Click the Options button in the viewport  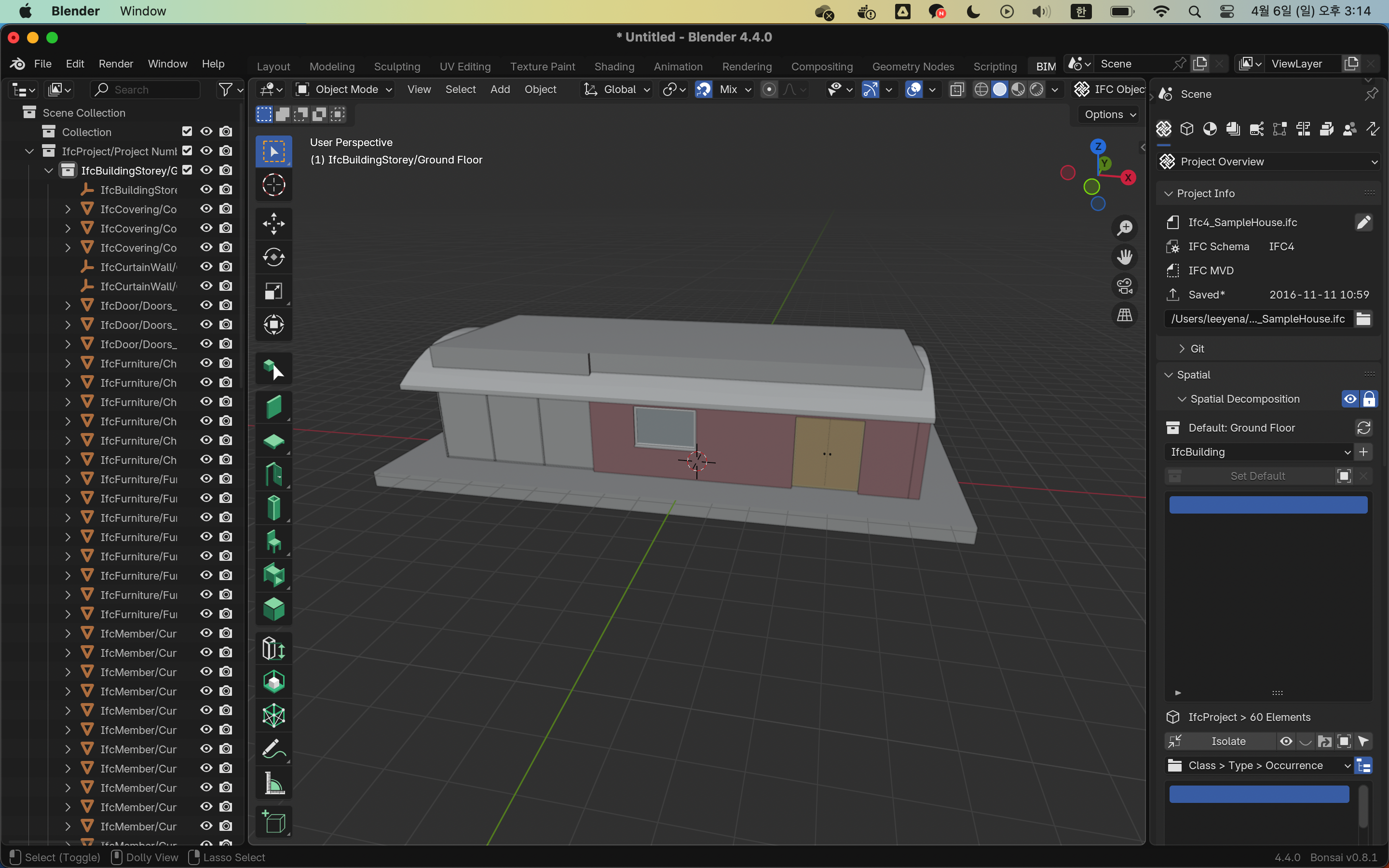tap(1109, 114)
